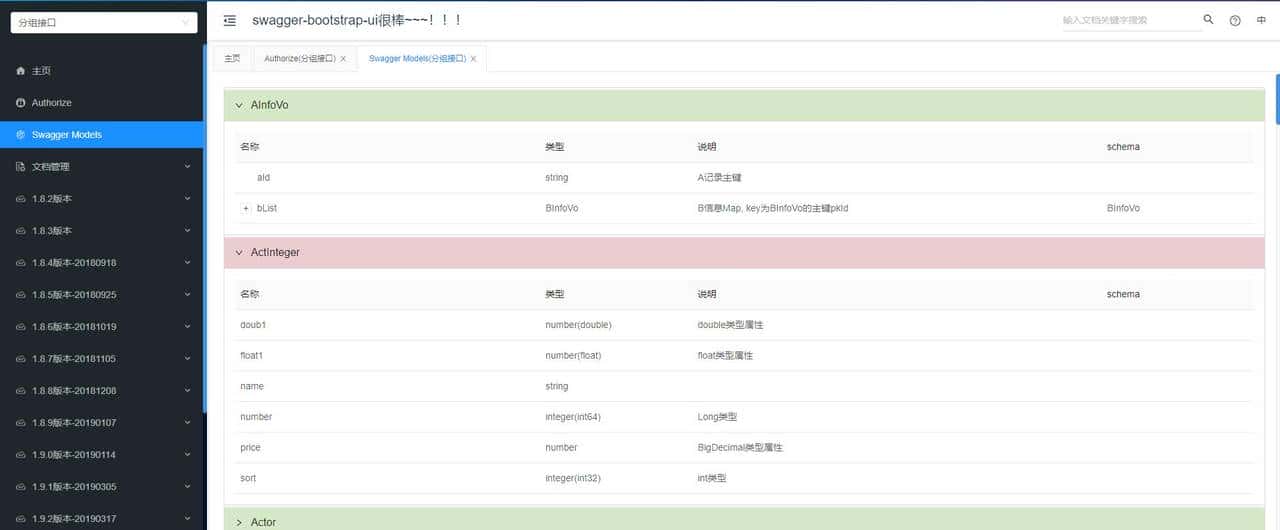Expand the 1.8.7版本-20181105 chevron
Image resolution: width=1280 pixels, height=530 pixels.
(187, 359)
